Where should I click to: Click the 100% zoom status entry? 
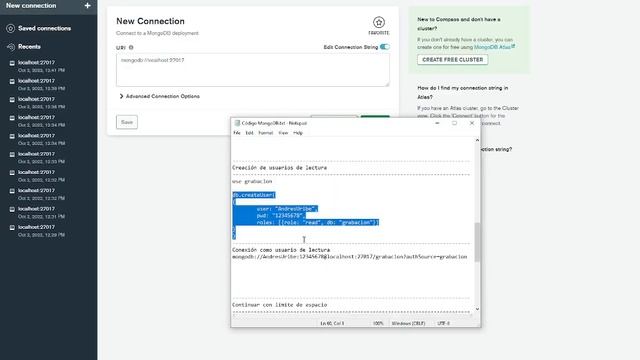click(x=378, y=323)
